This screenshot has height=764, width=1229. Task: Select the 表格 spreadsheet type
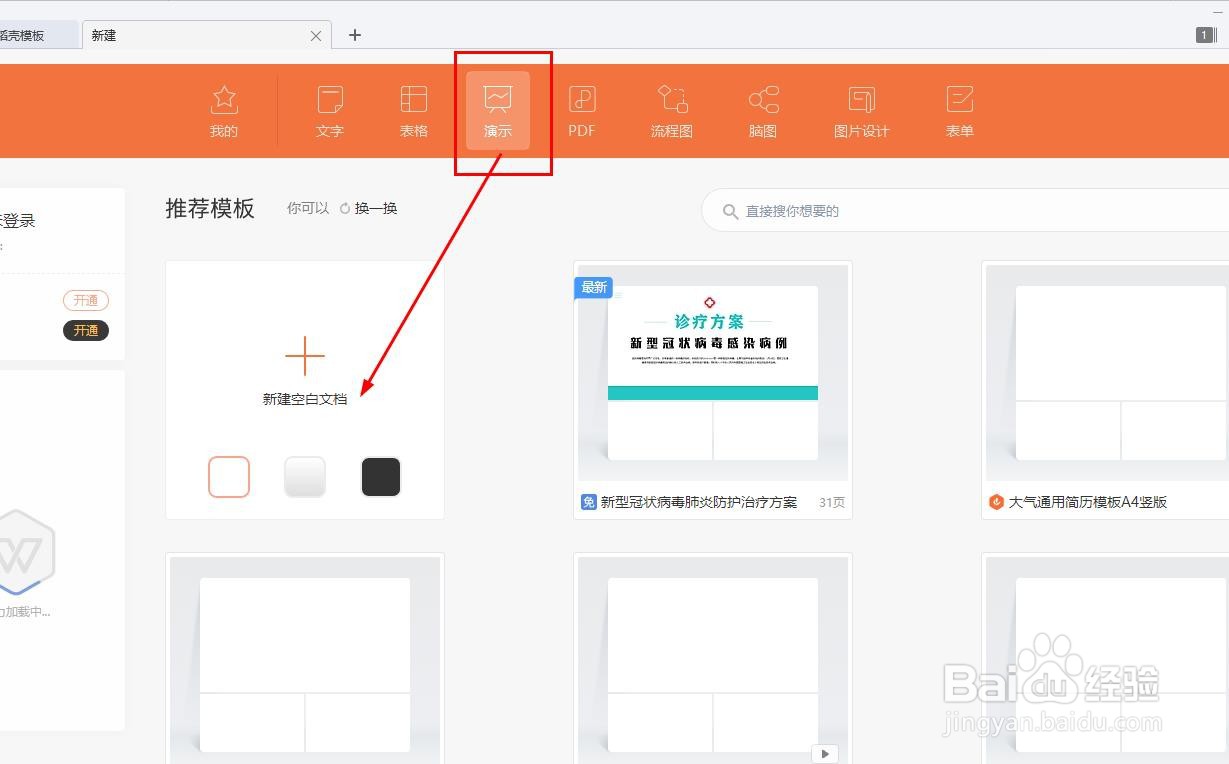pos(414,111)
